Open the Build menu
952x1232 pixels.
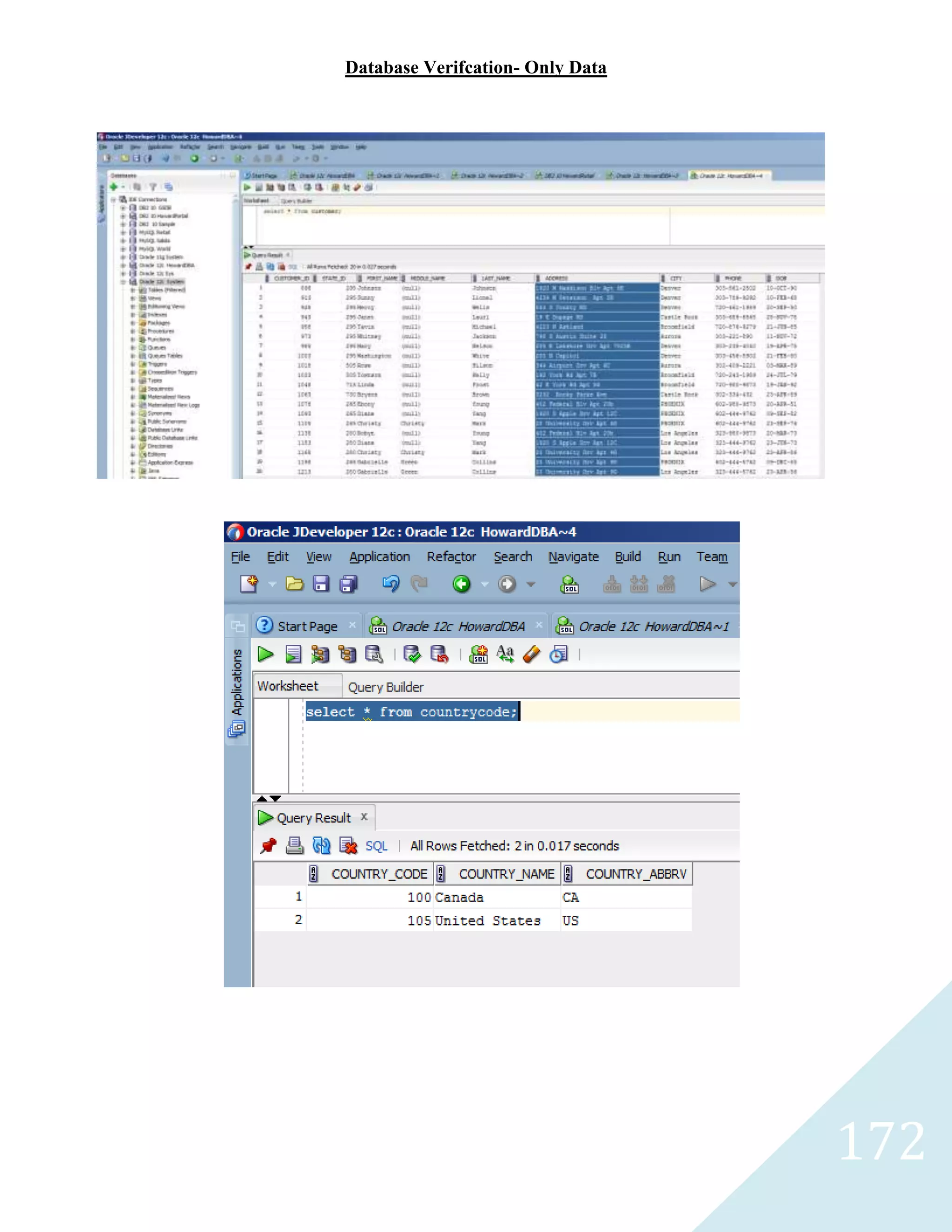(628, 557)
